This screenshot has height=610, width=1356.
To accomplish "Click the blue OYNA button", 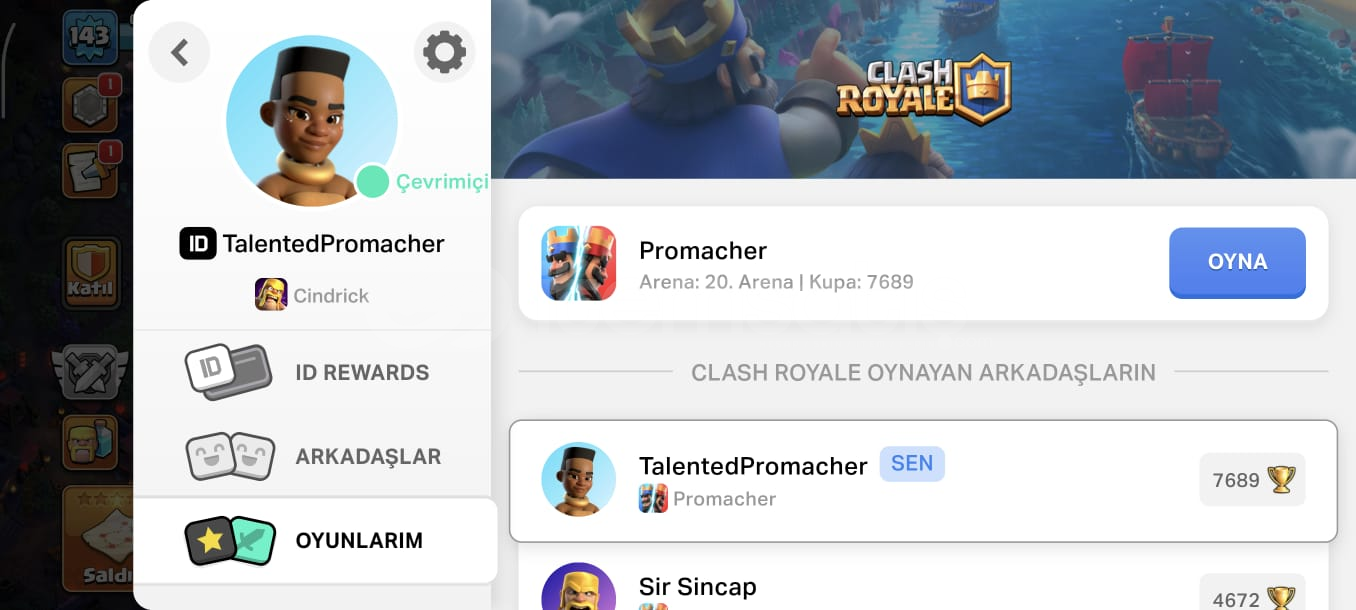I will tap(1237, 262).
